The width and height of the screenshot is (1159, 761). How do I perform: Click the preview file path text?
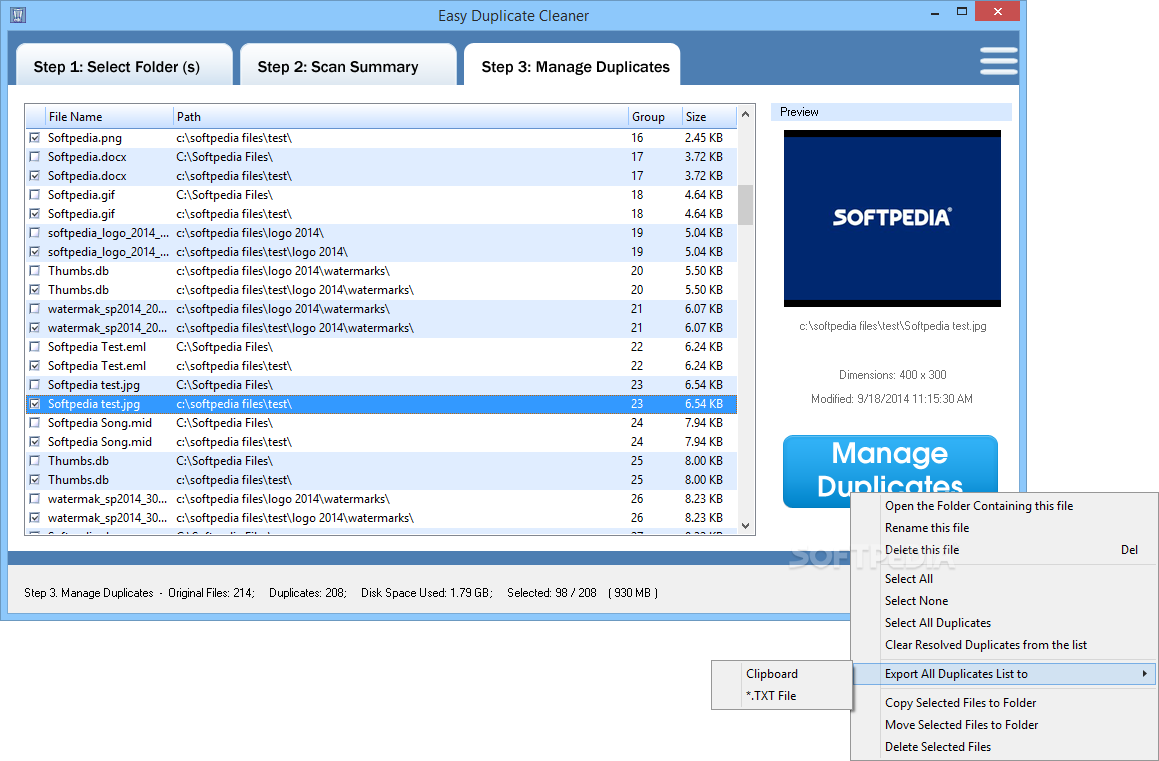point(892,326)
